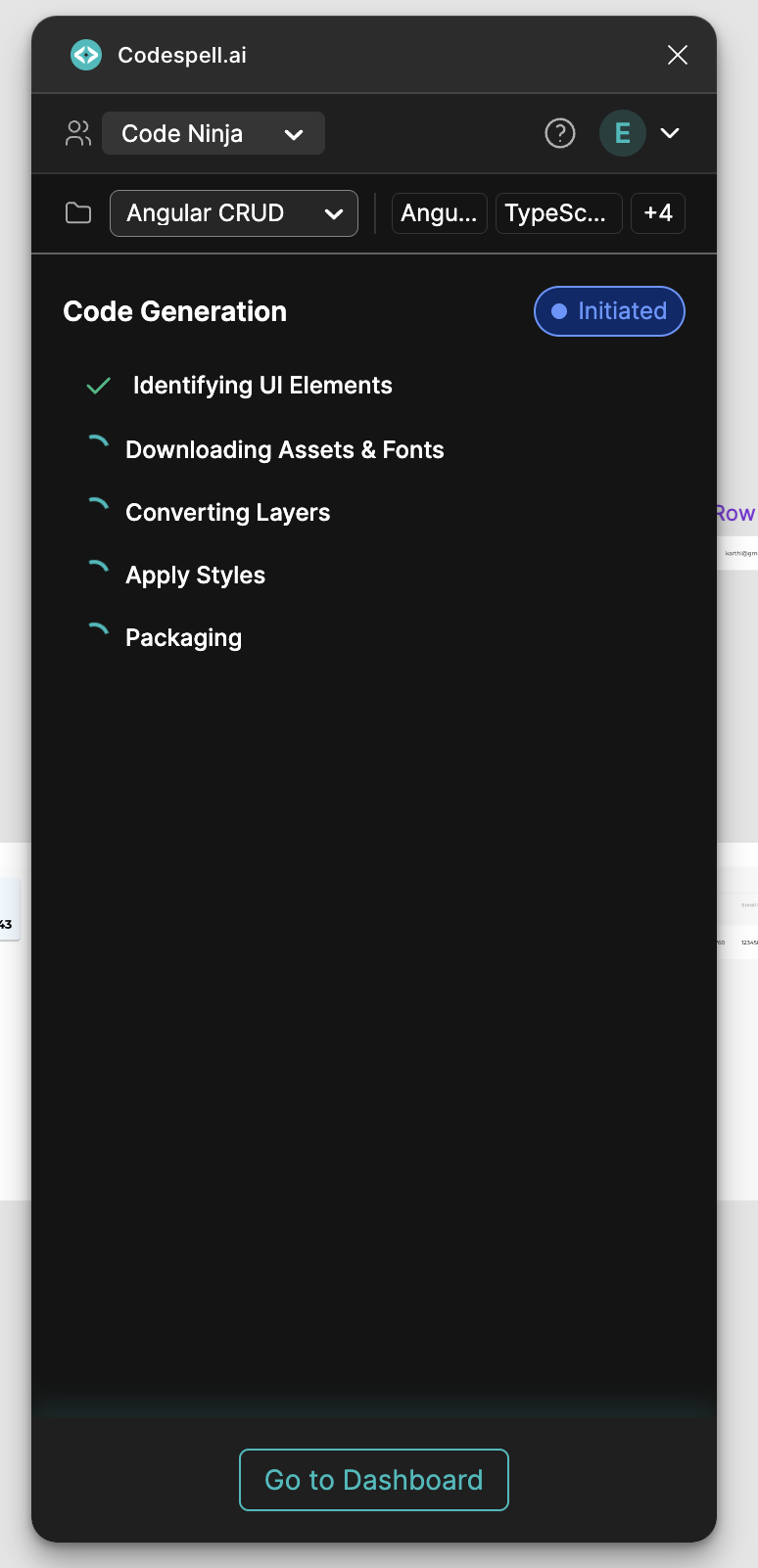Show the +4 additional tags

(658, 213)
